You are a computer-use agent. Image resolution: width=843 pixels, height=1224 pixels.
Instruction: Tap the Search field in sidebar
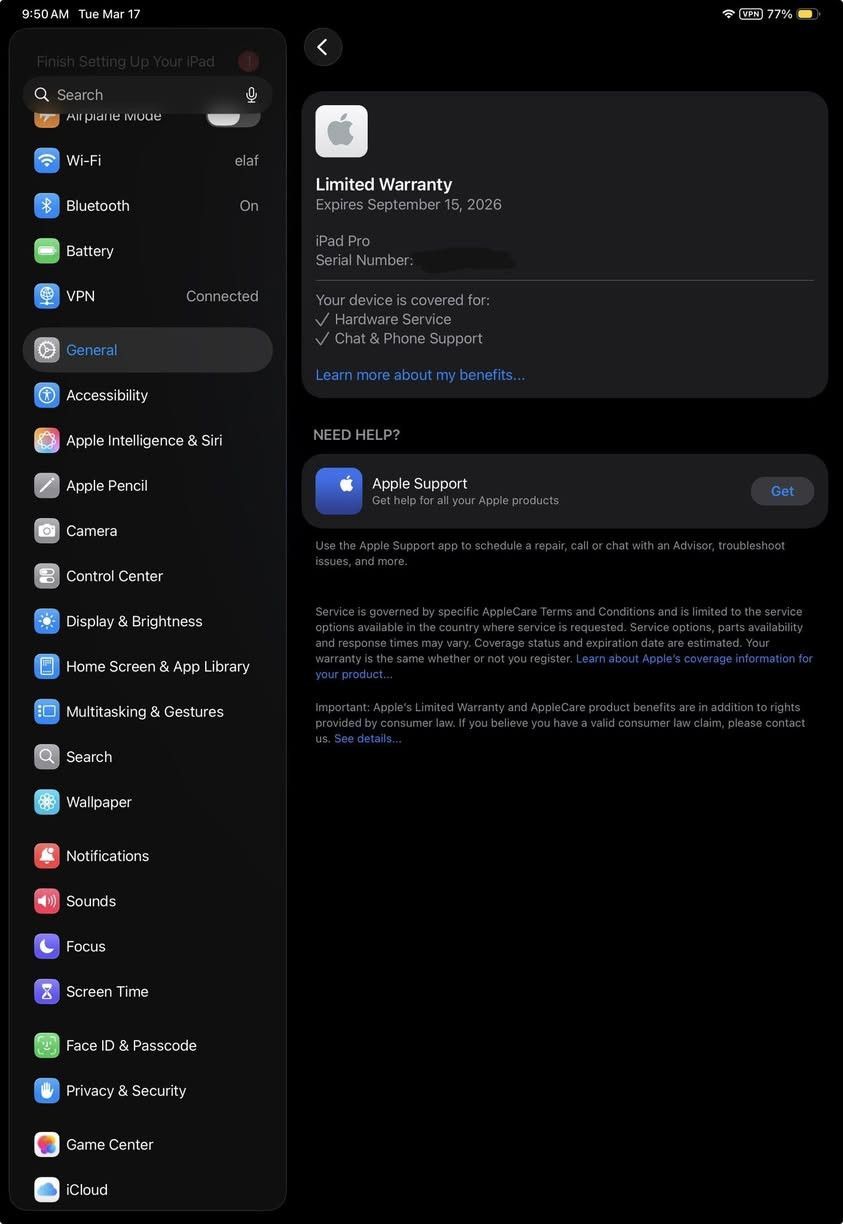[x=140, y=95]
